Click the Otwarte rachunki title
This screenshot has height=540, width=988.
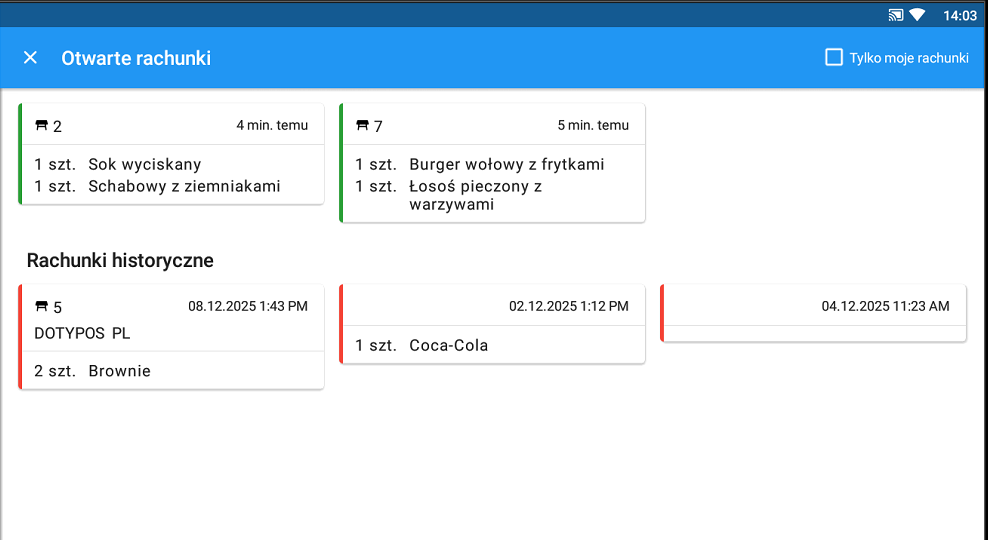pos(136,58)
